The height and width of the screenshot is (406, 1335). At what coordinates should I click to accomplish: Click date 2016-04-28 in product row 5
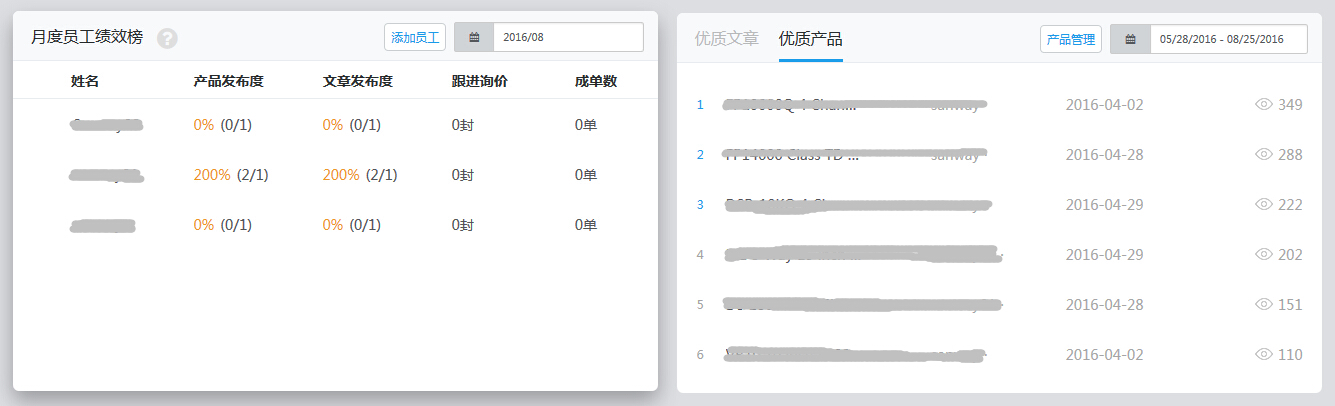point(1104,304)
